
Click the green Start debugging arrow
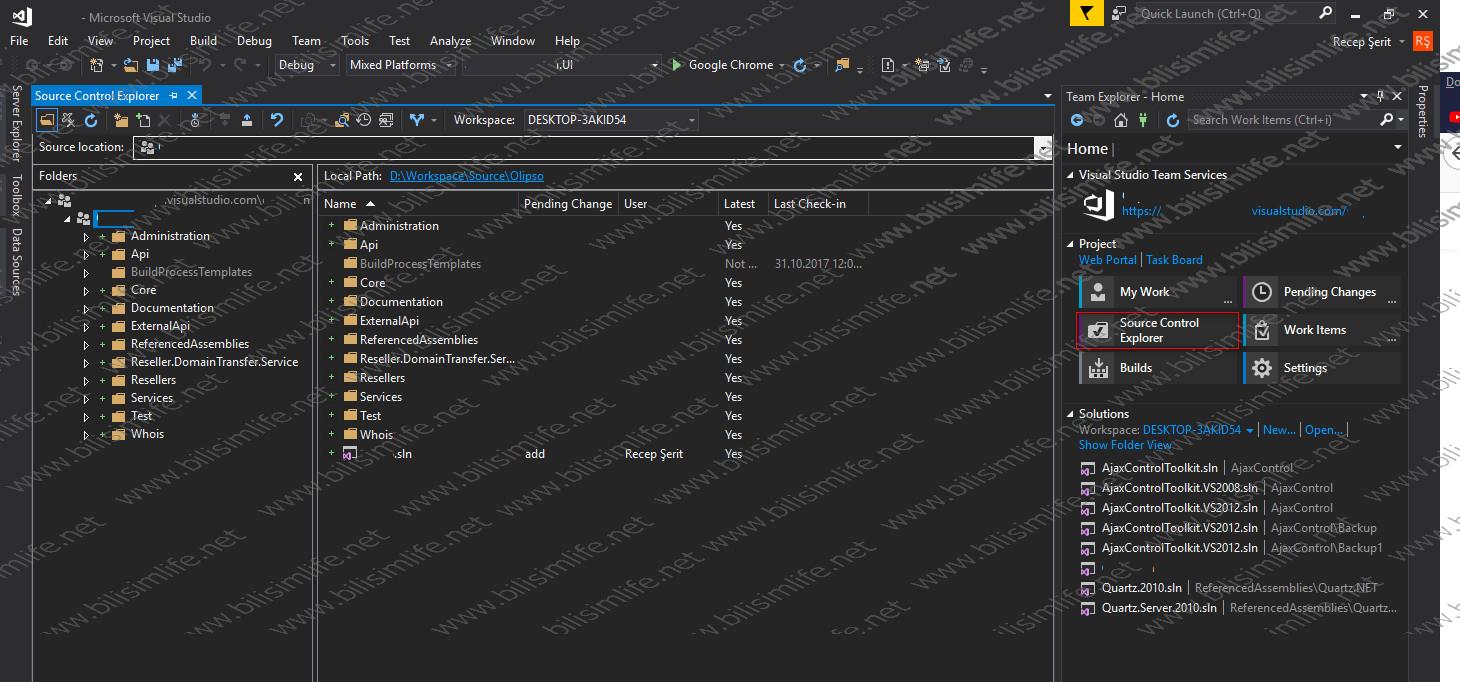tap(677, 65)
